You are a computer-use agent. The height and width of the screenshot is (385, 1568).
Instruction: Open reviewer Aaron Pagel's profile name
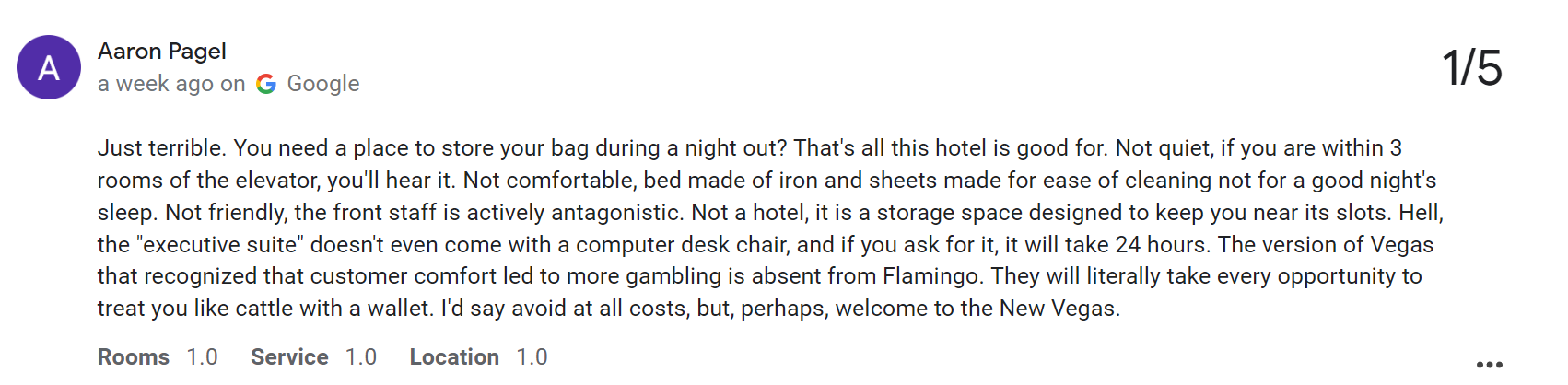(162, 52)
